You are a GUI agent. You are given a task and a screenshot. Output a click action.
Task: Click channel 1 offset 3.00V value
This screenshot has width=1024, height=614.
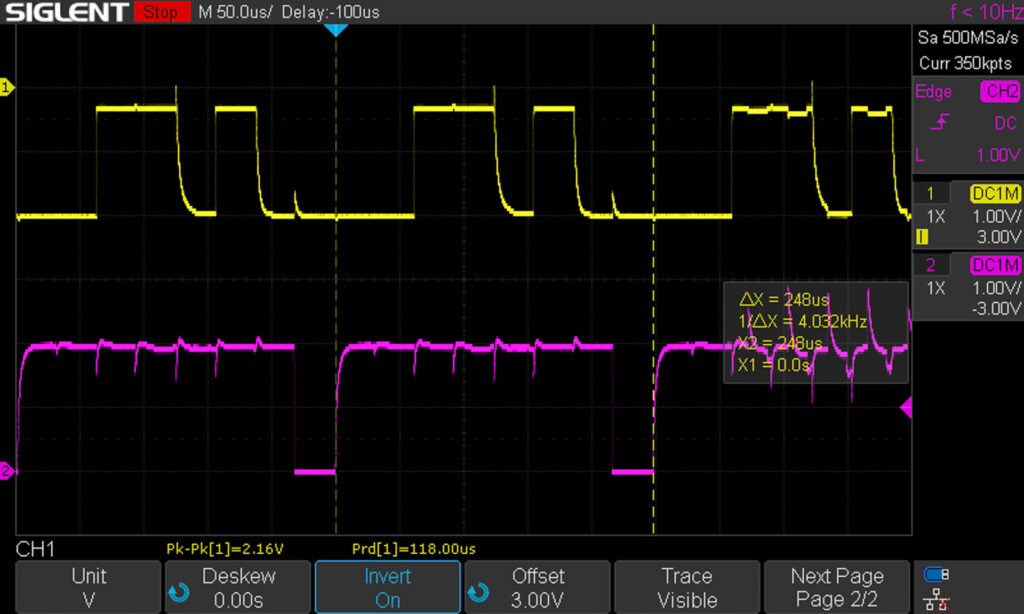999,236
